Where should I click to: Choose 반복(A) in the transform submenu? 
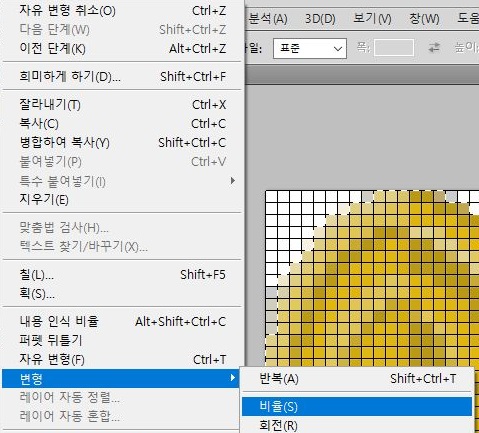click(x=357, y=379)
